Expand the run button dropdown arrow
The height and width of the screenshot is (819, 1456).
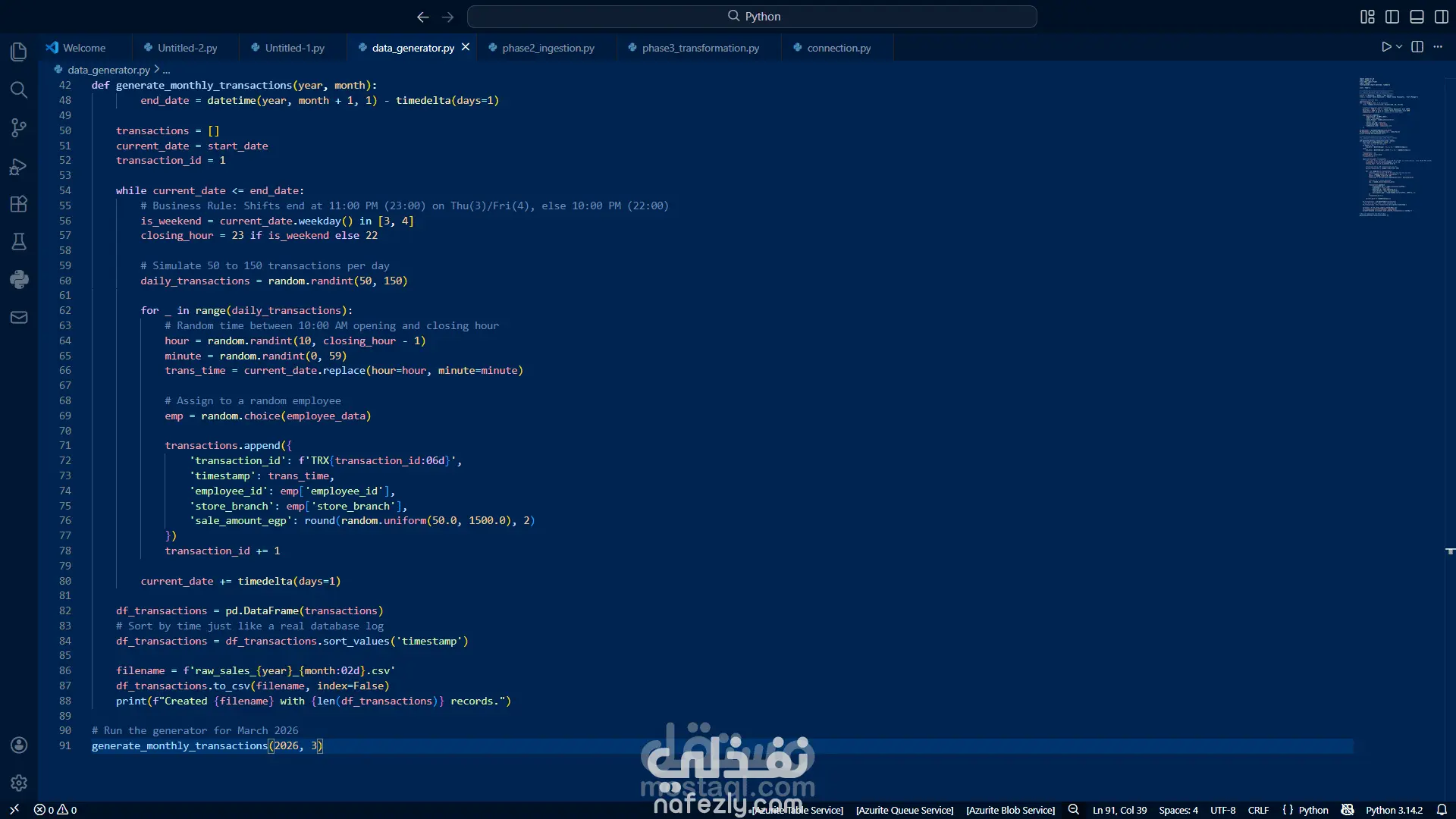[1399, 47]
